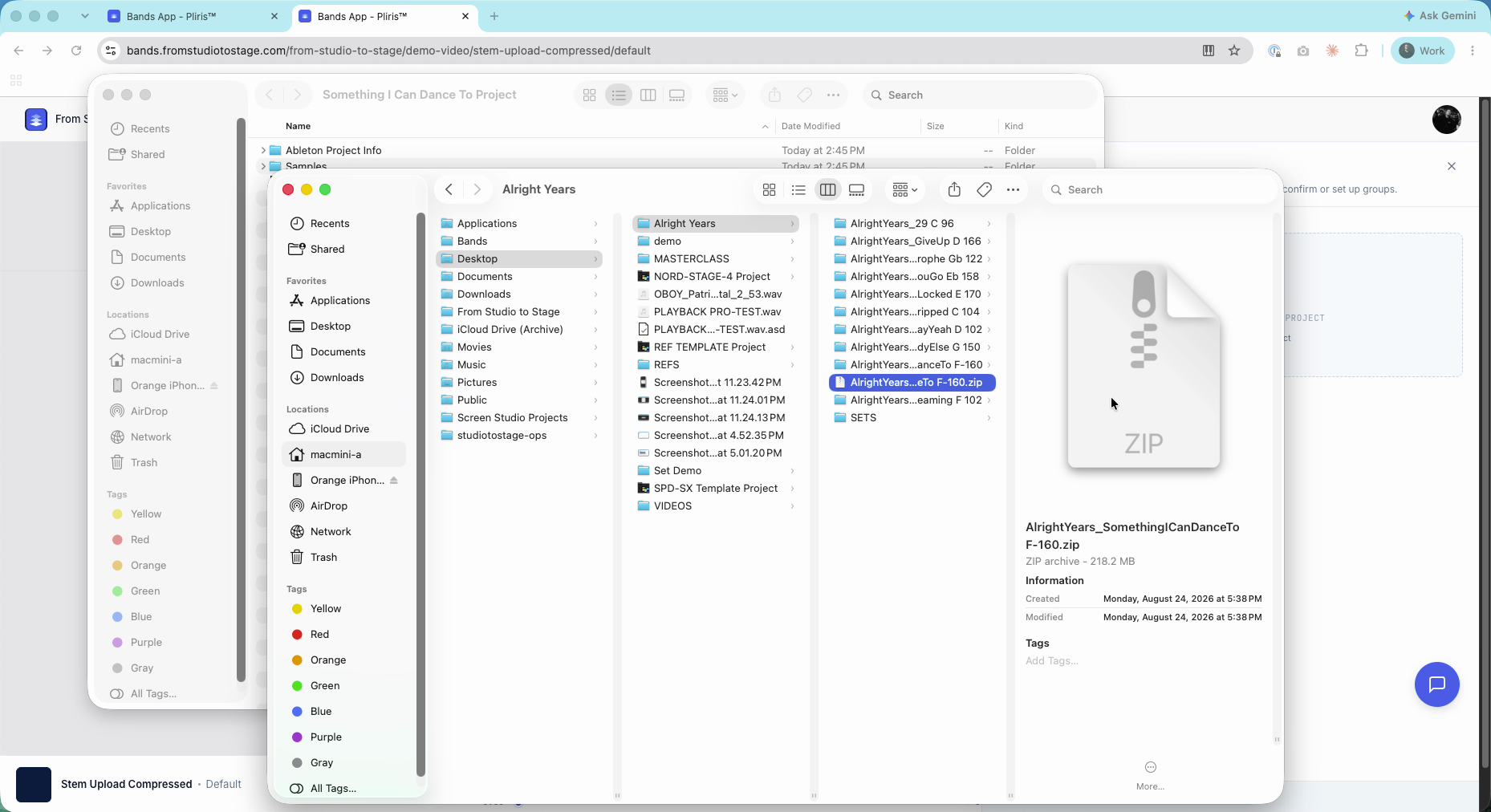
Task: Go back in Alright Years Finder window
Action: (449, 189)
